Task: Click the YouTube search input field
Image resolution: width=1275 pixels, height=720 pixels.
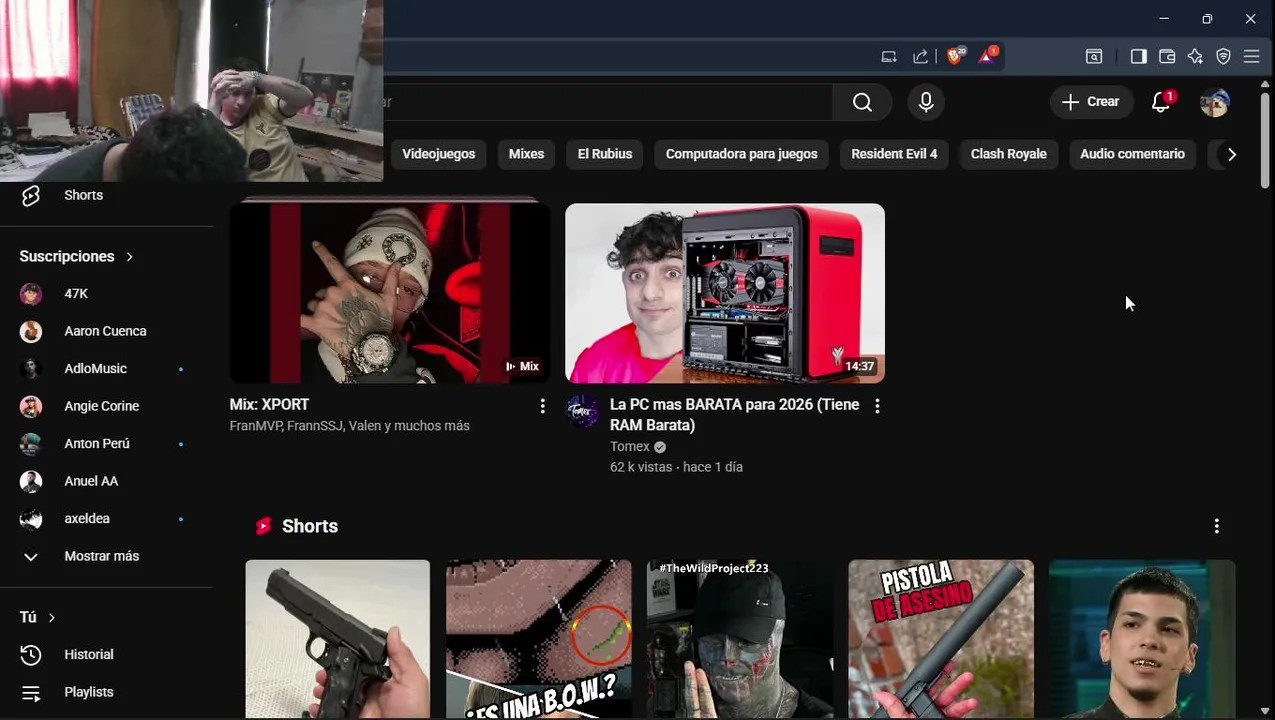Action: pos(608,102)
